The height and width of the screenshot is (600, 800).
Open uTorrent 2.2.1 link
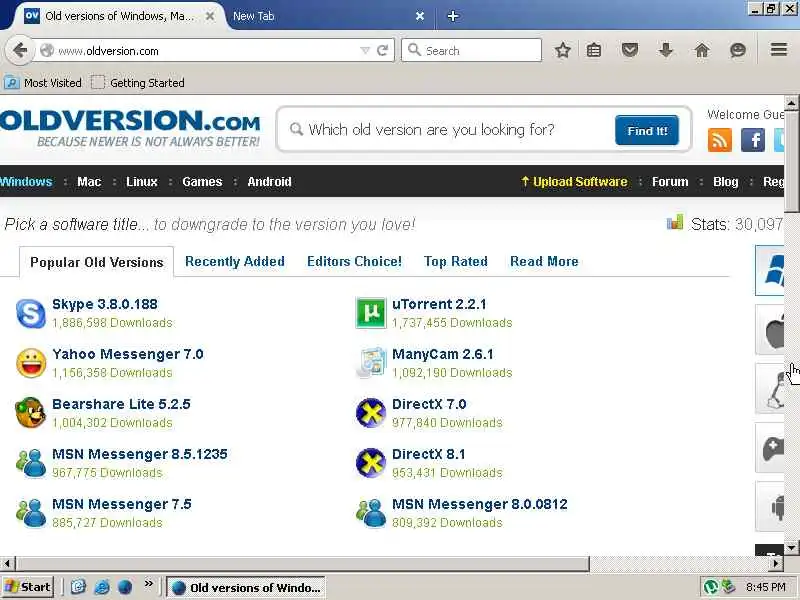pos(439,304)
